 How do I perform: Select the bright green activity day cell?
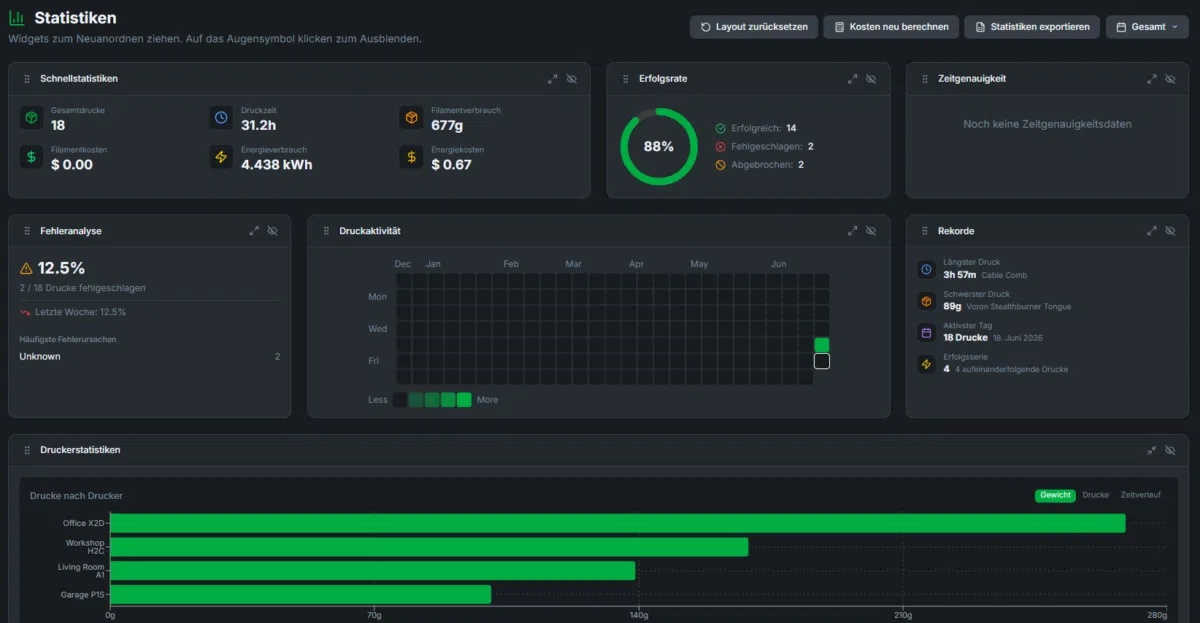822,345
